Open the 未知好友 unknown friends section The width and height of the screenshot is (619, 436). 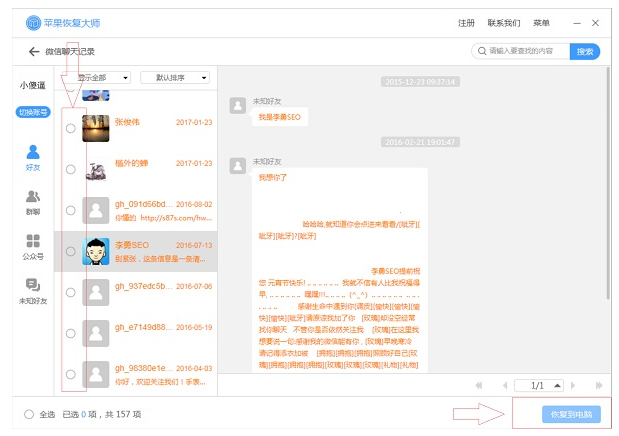[33, 291]
